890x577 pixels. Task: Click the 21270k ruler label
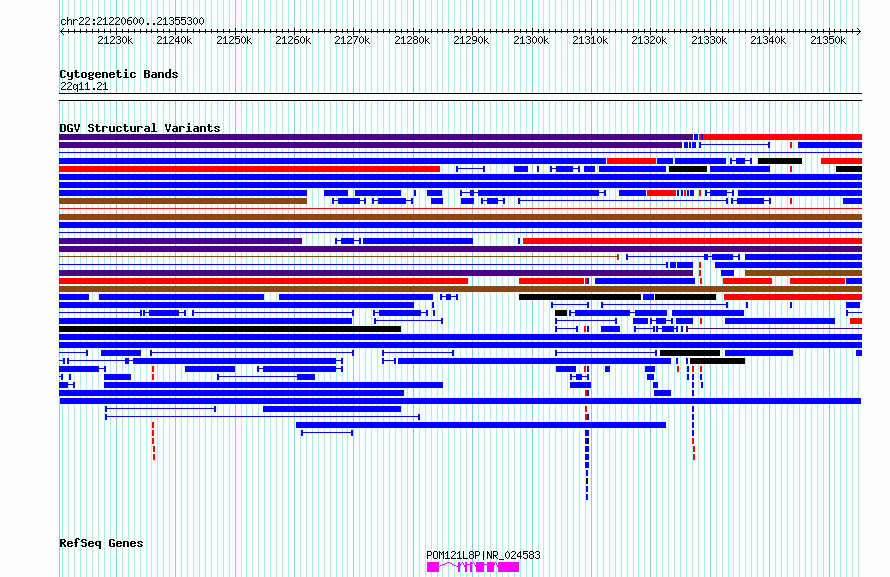pyautogui.click(x=352, y=40)
